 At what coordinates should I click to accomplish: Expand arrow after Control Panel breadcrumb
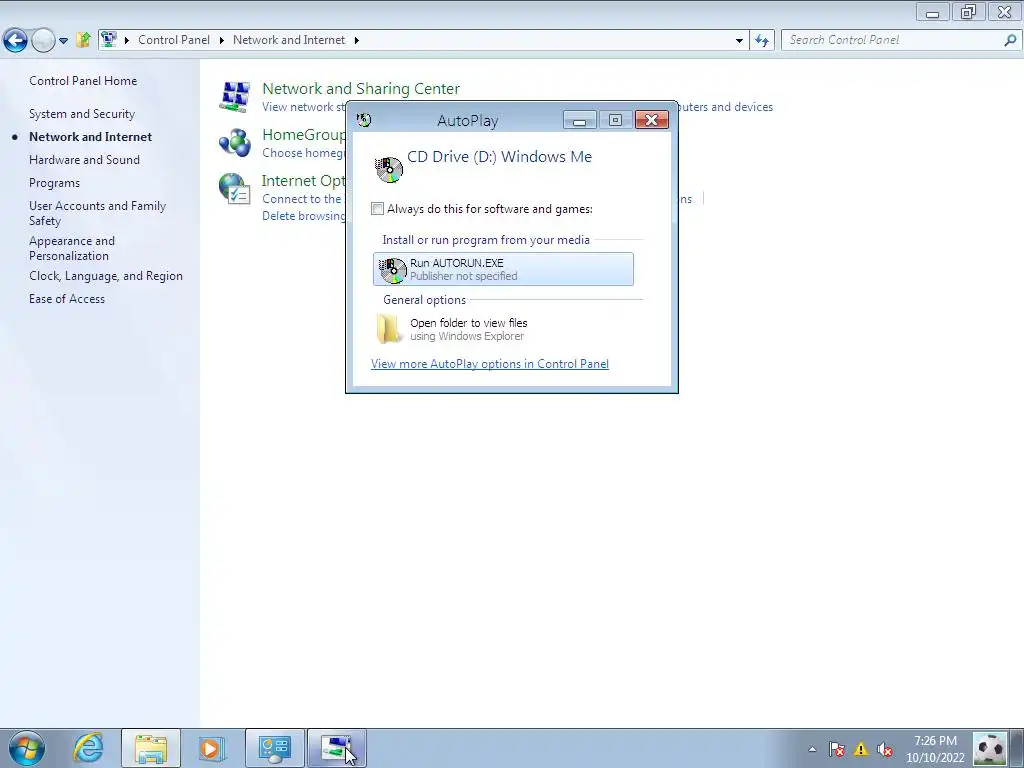pyautogui.click(x=221, y=40)
